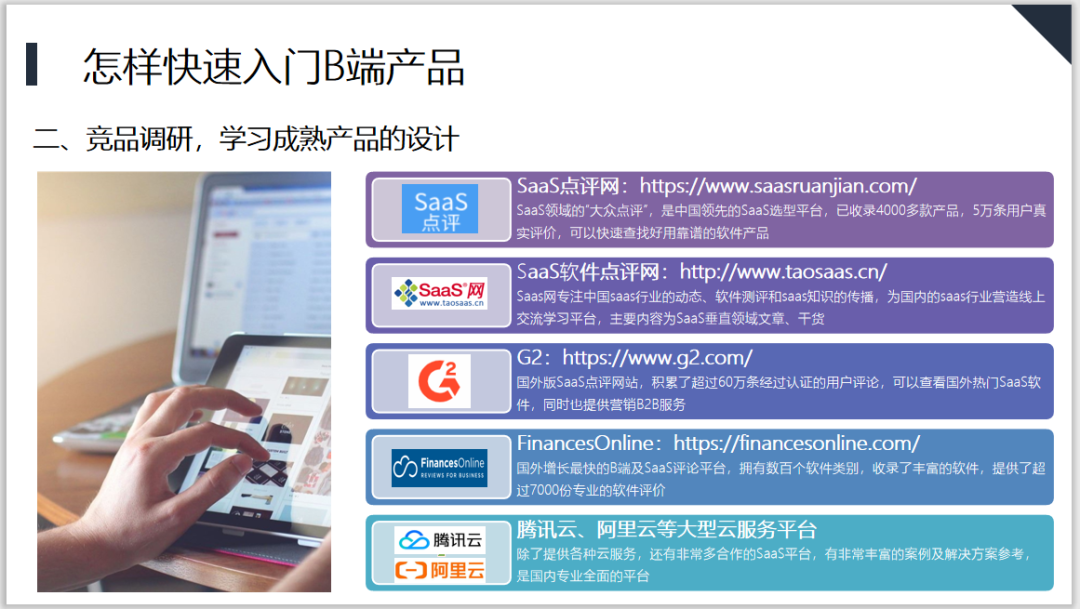
Task: Click the label FinancesOnline：
Action: [590, 443]
